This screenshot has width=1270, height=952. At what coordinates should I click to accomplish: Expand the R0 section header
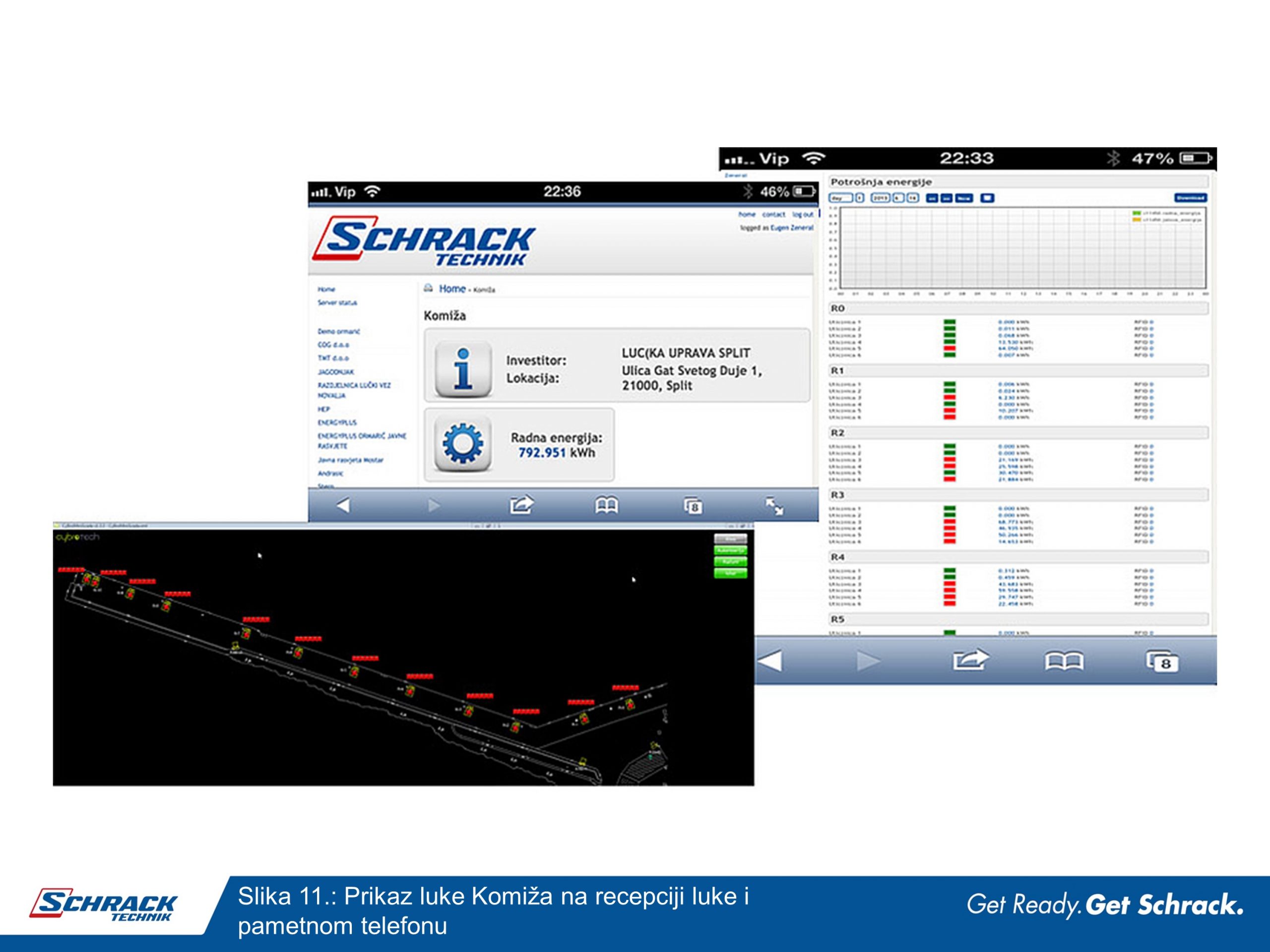click(1018, 309)
